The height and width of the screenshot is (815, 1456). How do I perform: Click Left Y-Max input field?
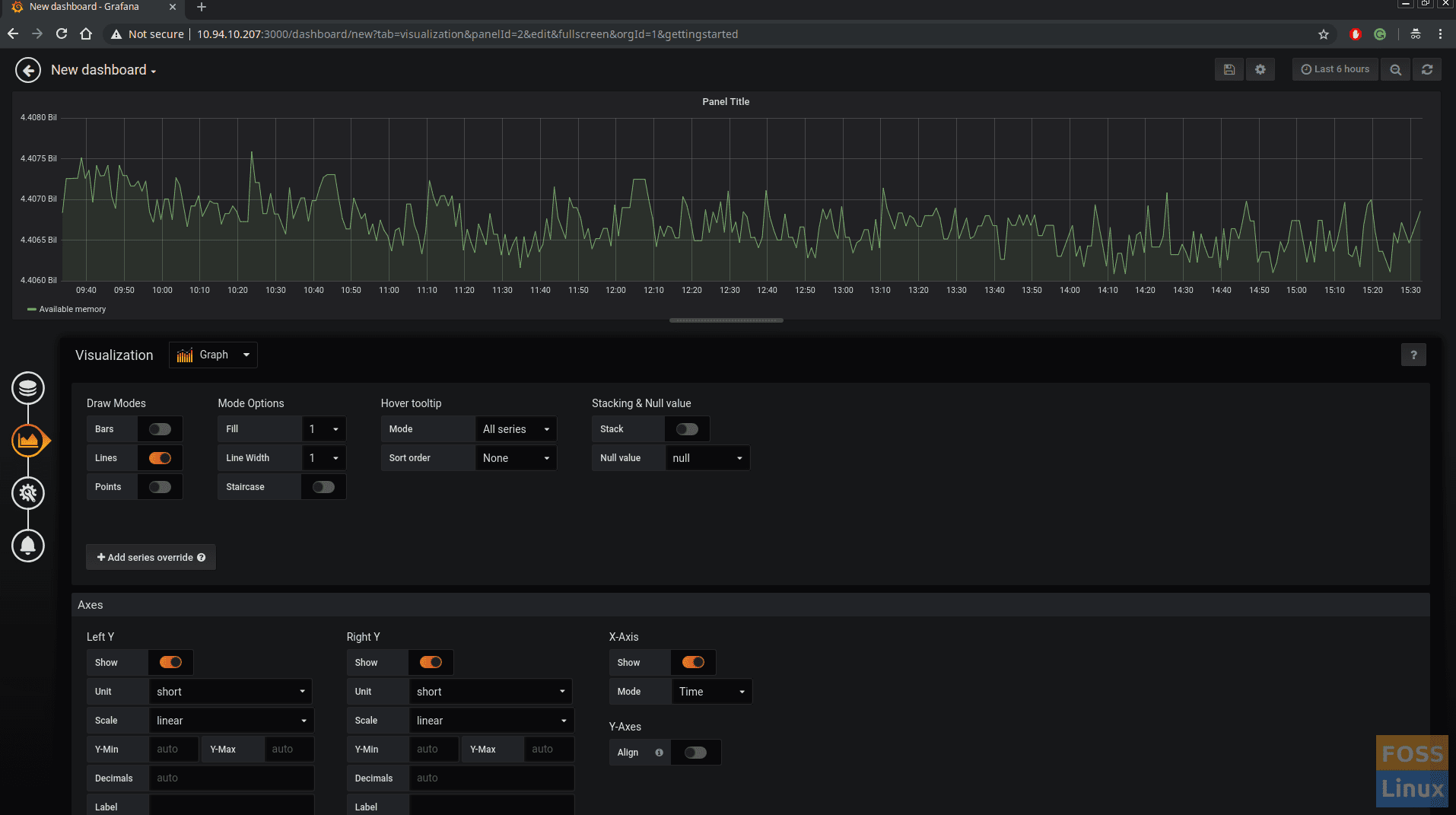(289, 750)
